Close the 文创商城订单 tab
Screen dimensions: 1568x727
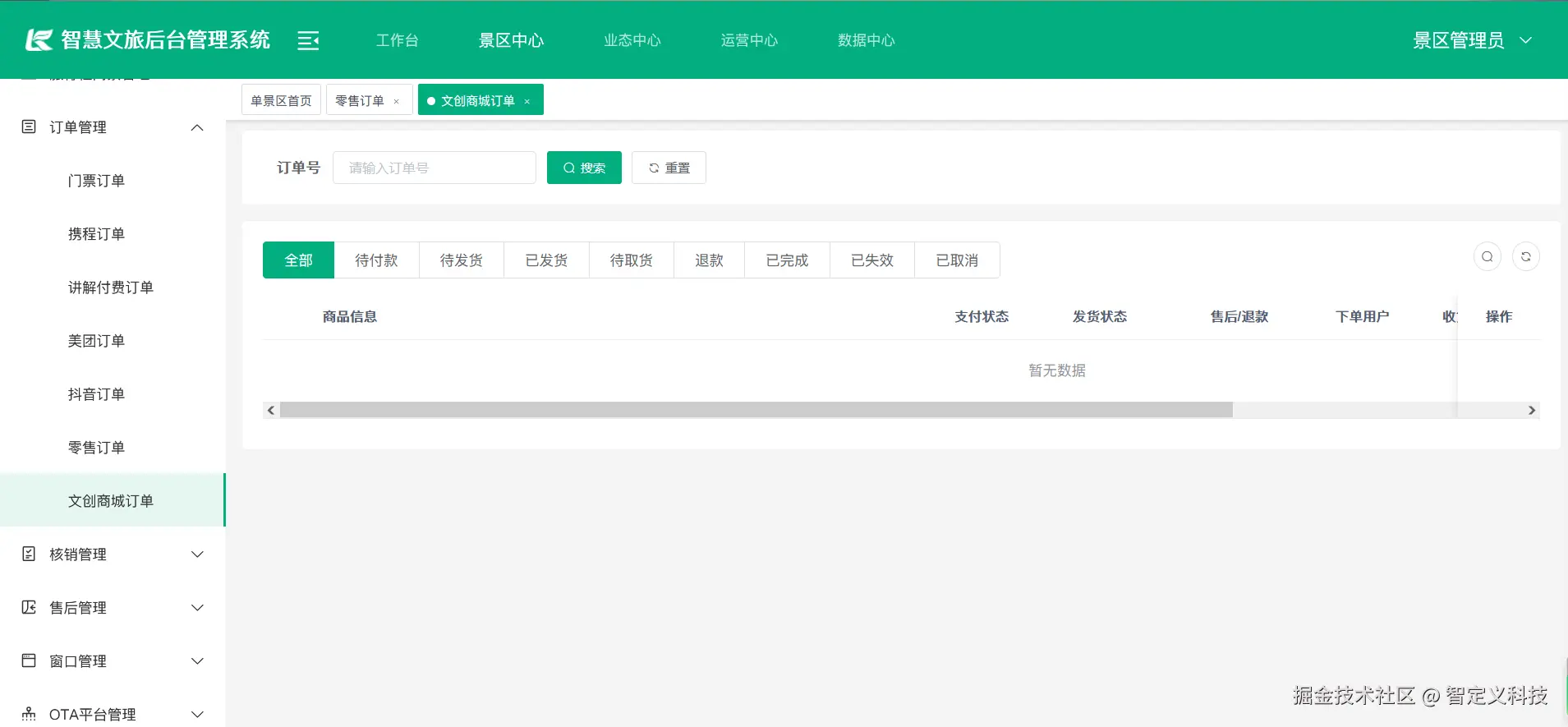pos(527,101)
